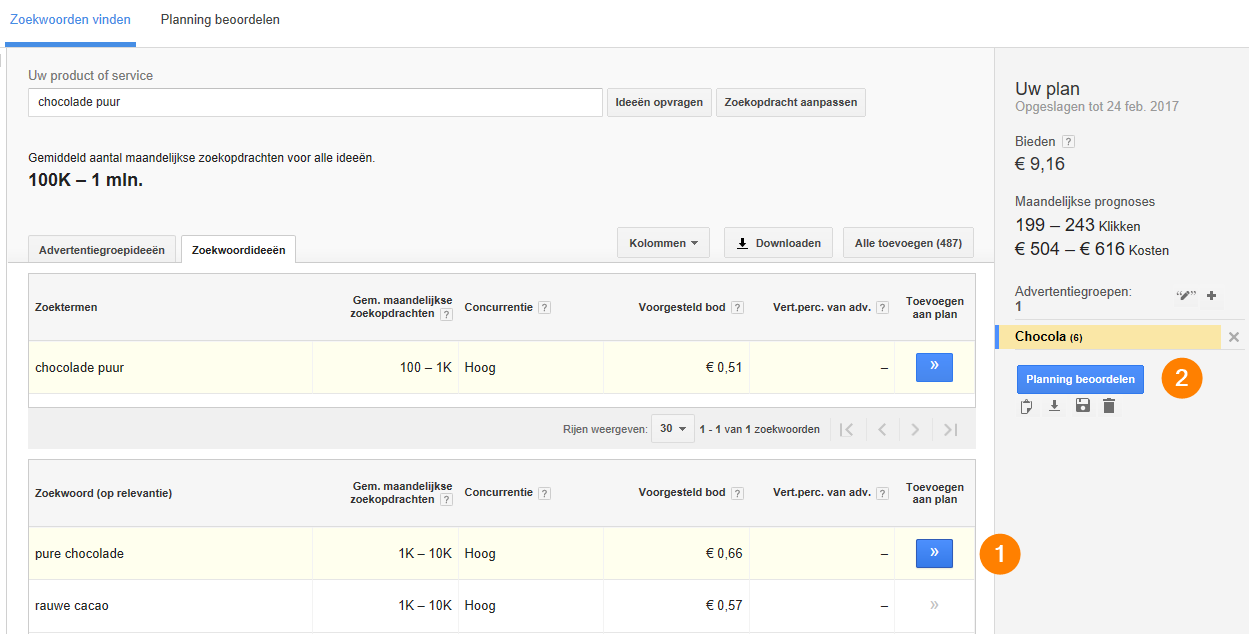Remove the Chocola ad group with X

(1234, 337)
